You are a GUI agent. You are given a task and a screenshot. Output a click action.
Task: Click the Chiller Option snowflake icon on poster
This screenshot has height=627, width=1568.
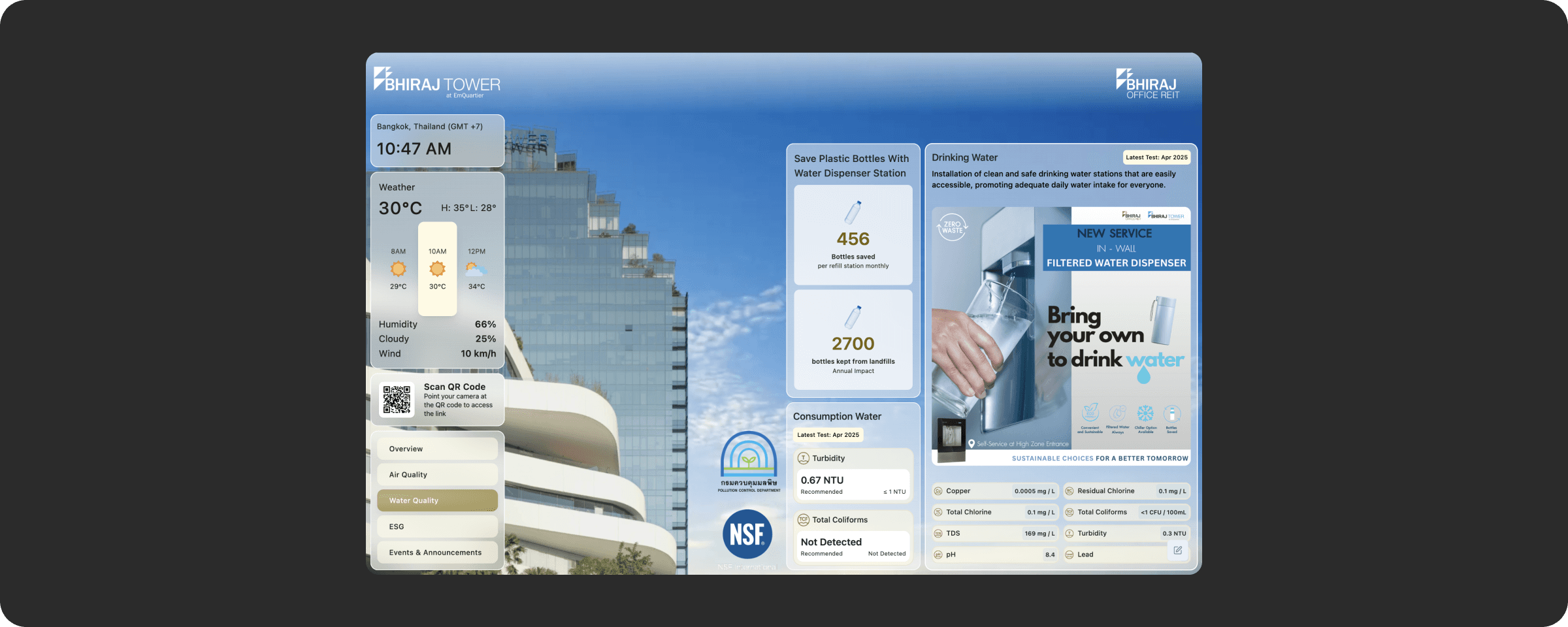[1145, 413]
